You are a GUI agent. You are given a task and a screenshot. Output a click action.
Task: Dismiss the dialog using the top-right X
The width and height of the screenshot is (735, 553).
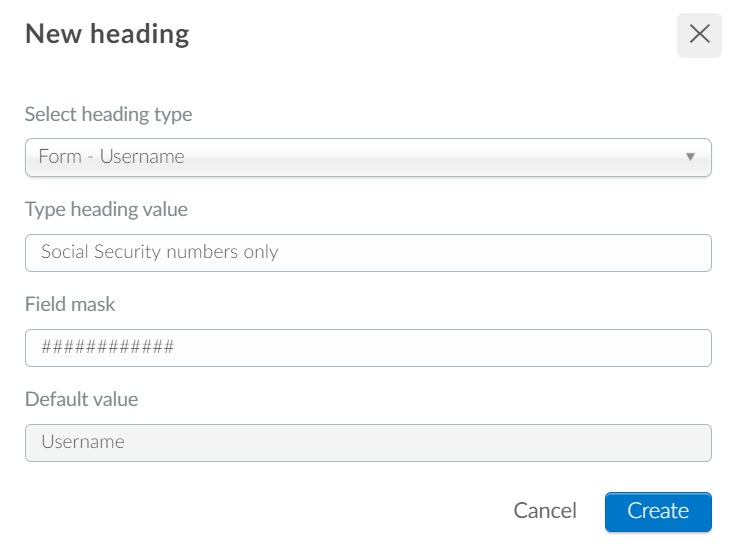[x=699, y=35]
